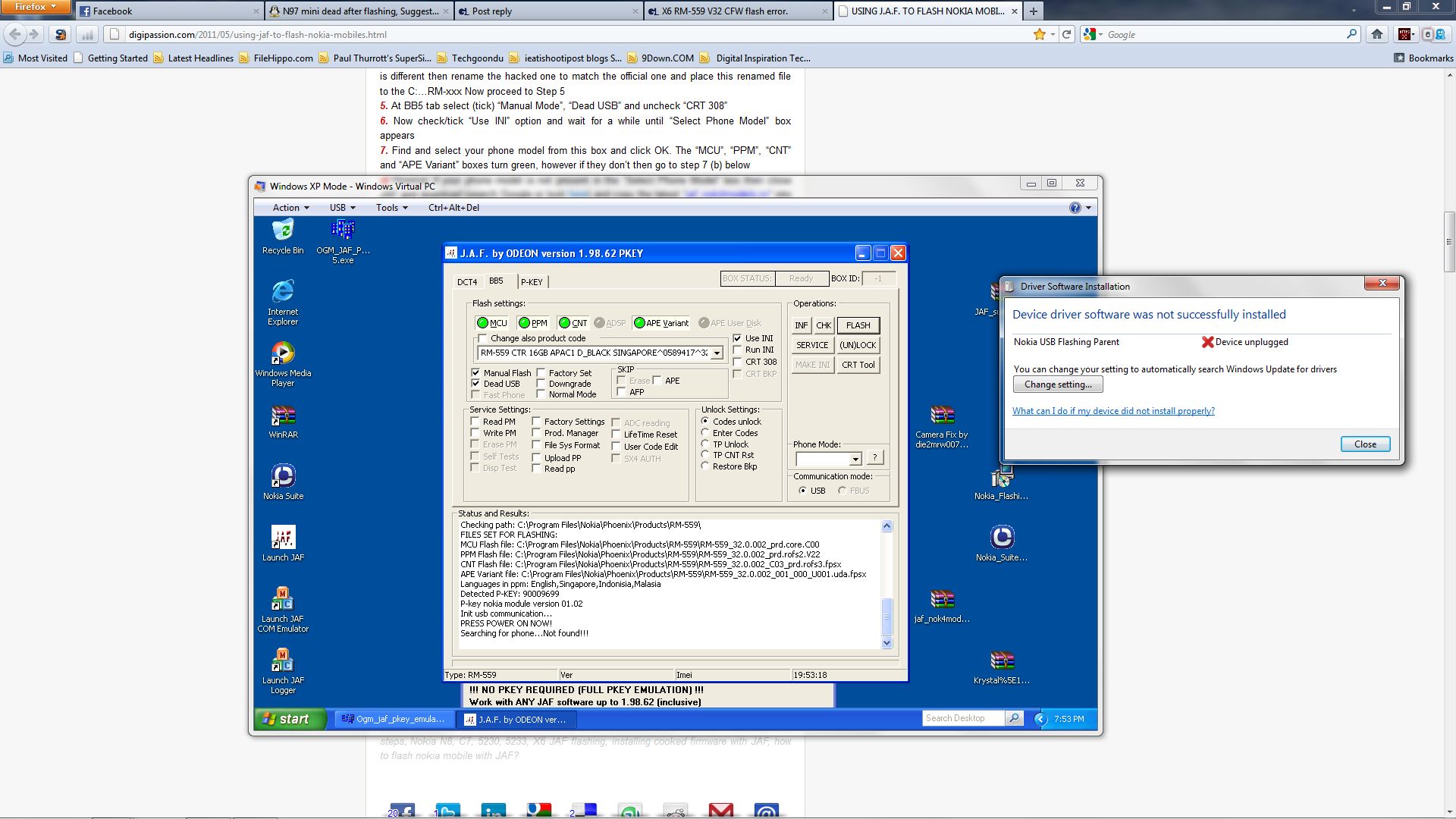
Task: Click the FLASH button
Action: (858, 325)
